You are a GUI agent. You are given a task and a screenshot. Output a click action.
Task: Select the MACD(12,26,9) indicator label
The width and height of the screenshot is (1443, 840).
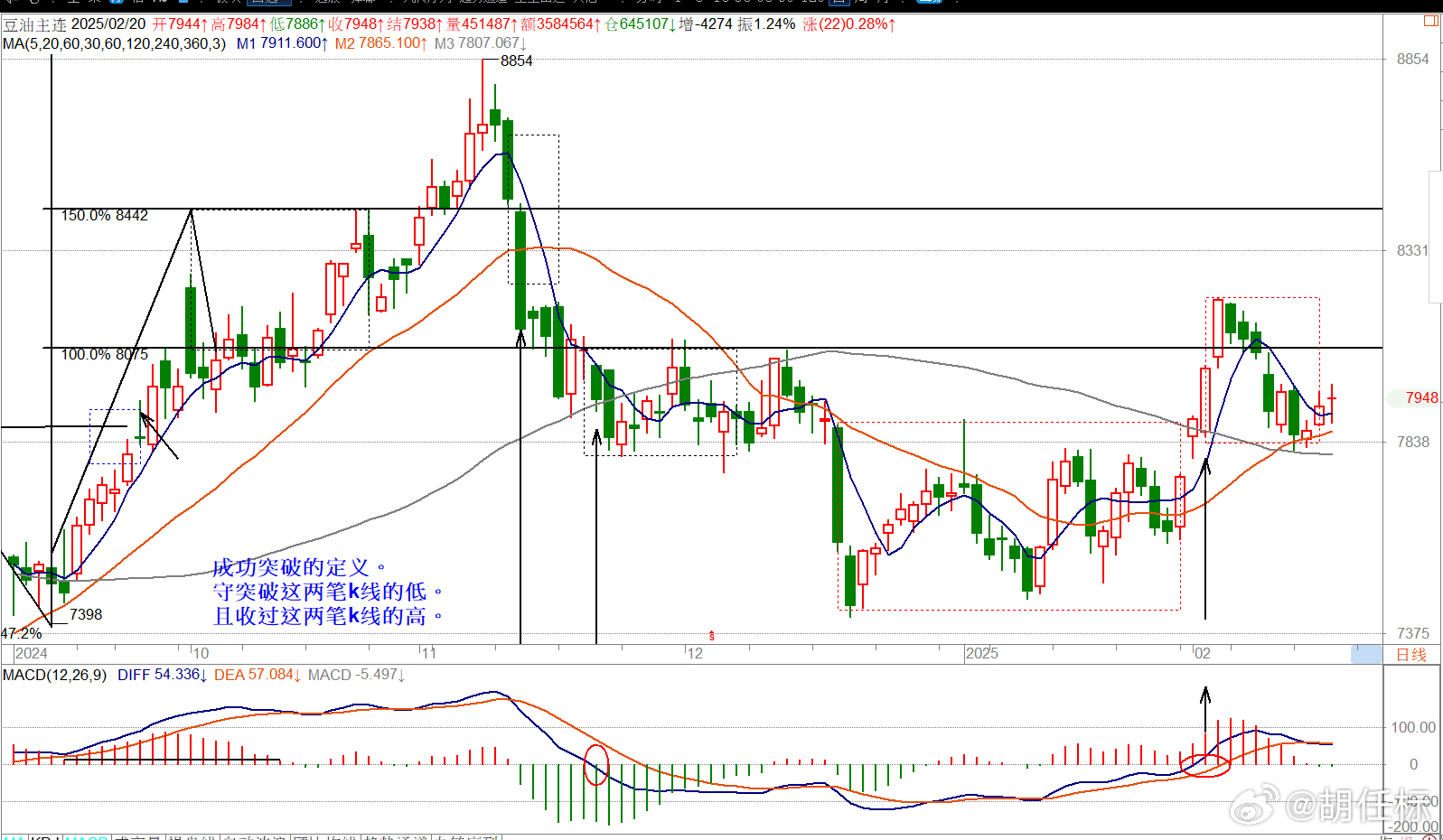click(54, 675)
